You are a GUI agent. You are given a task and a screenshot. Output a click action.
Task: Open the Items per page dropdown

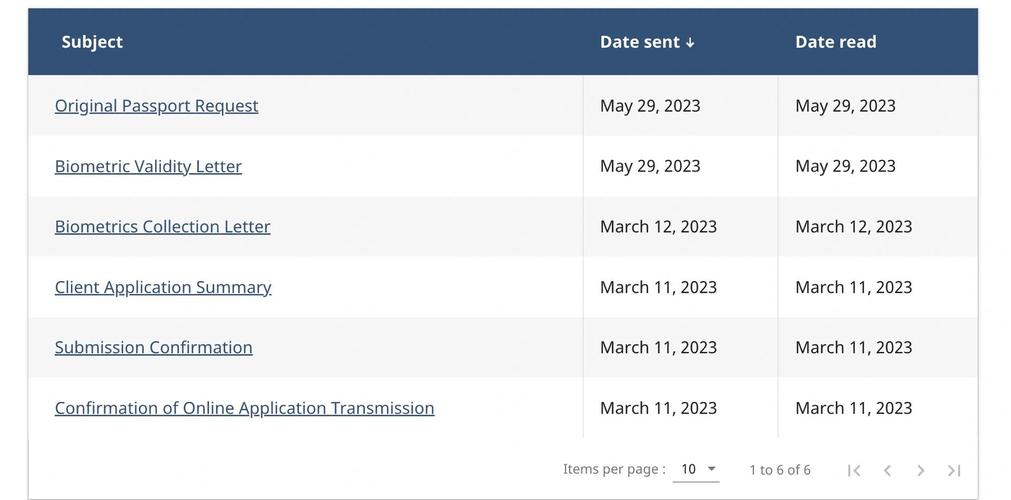click(x=699, y=469)
